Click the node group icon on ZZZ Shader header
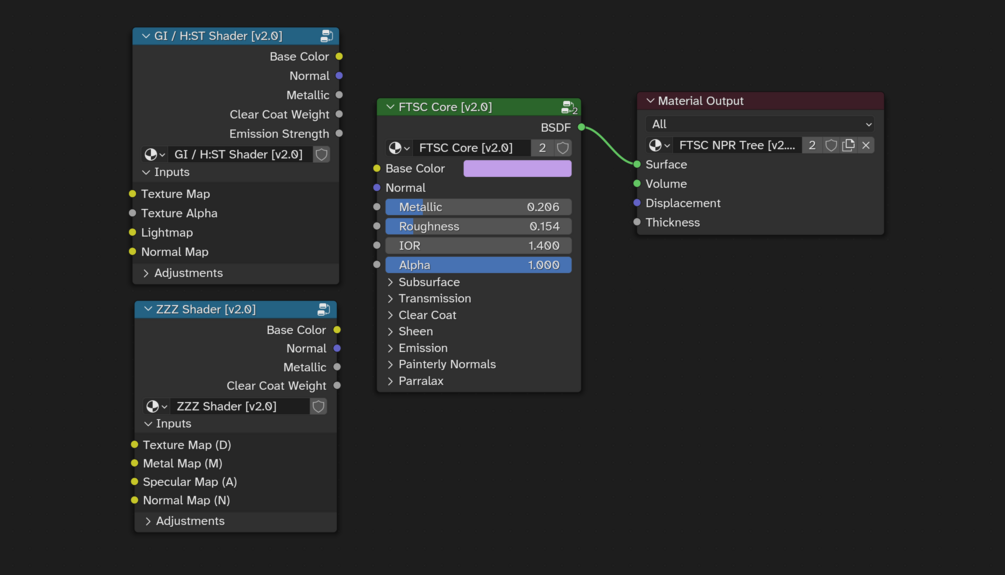 (x=323, y=310)
